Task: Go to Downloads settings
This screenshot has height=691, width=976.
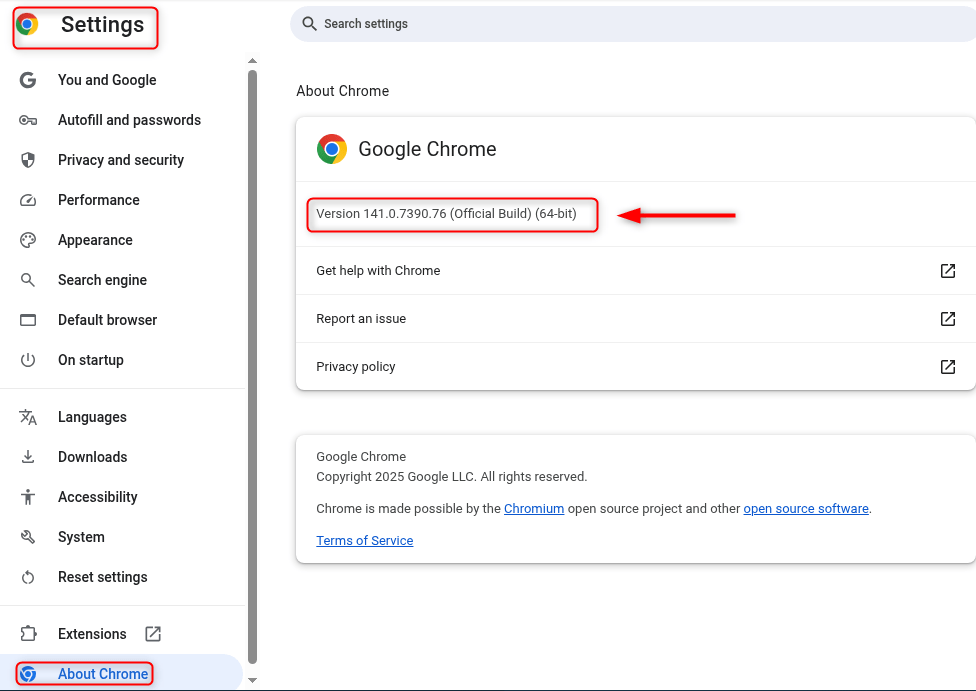Action: [x=92, y=457]
